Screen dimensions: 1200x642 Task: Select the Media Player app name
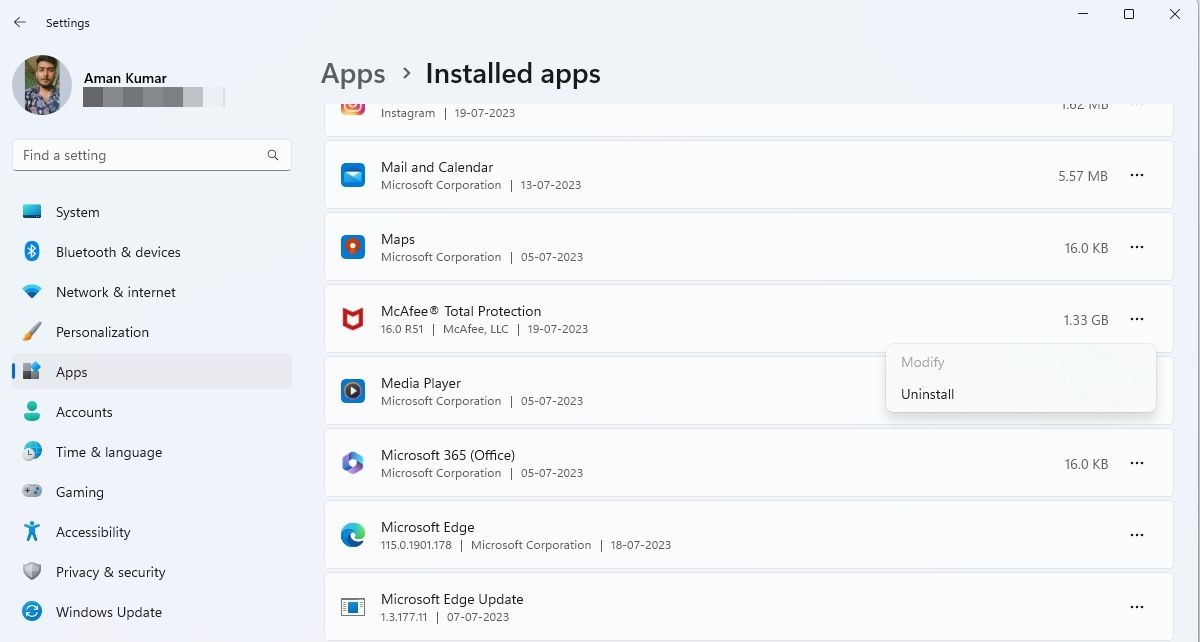[x=421, y=383]
